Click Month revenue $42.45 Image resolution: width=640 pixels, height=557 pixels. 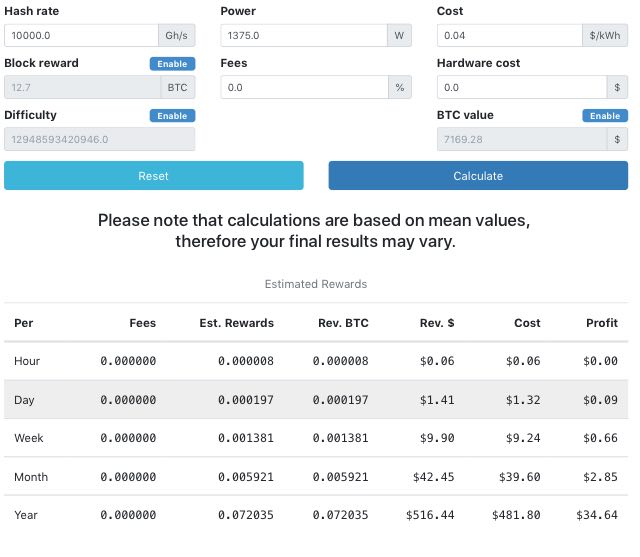pyautogui.click(x=433, y=477)
